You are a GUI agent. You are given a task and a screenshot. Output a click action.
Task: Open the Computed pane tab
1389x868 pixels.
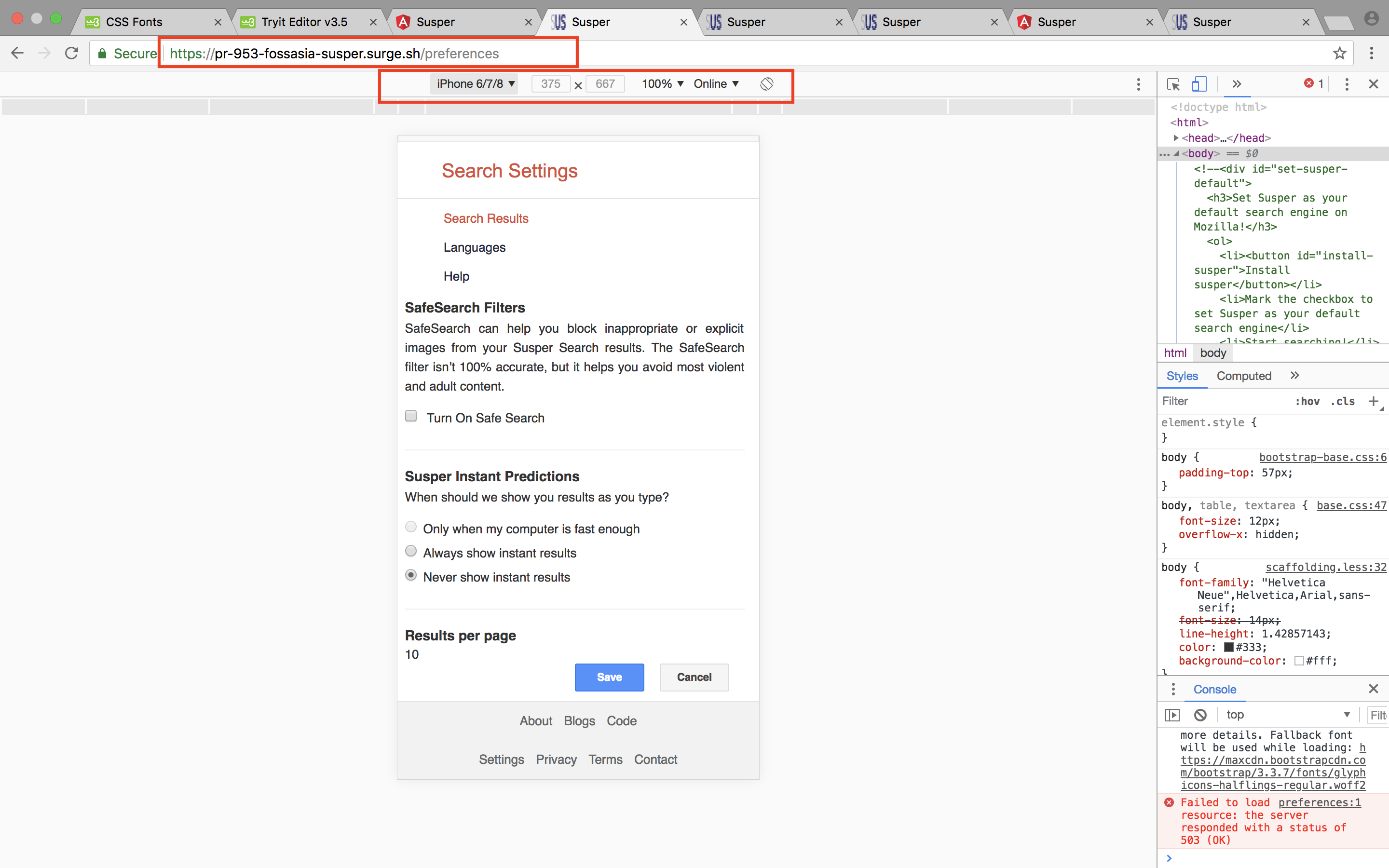pos(1244,376)
